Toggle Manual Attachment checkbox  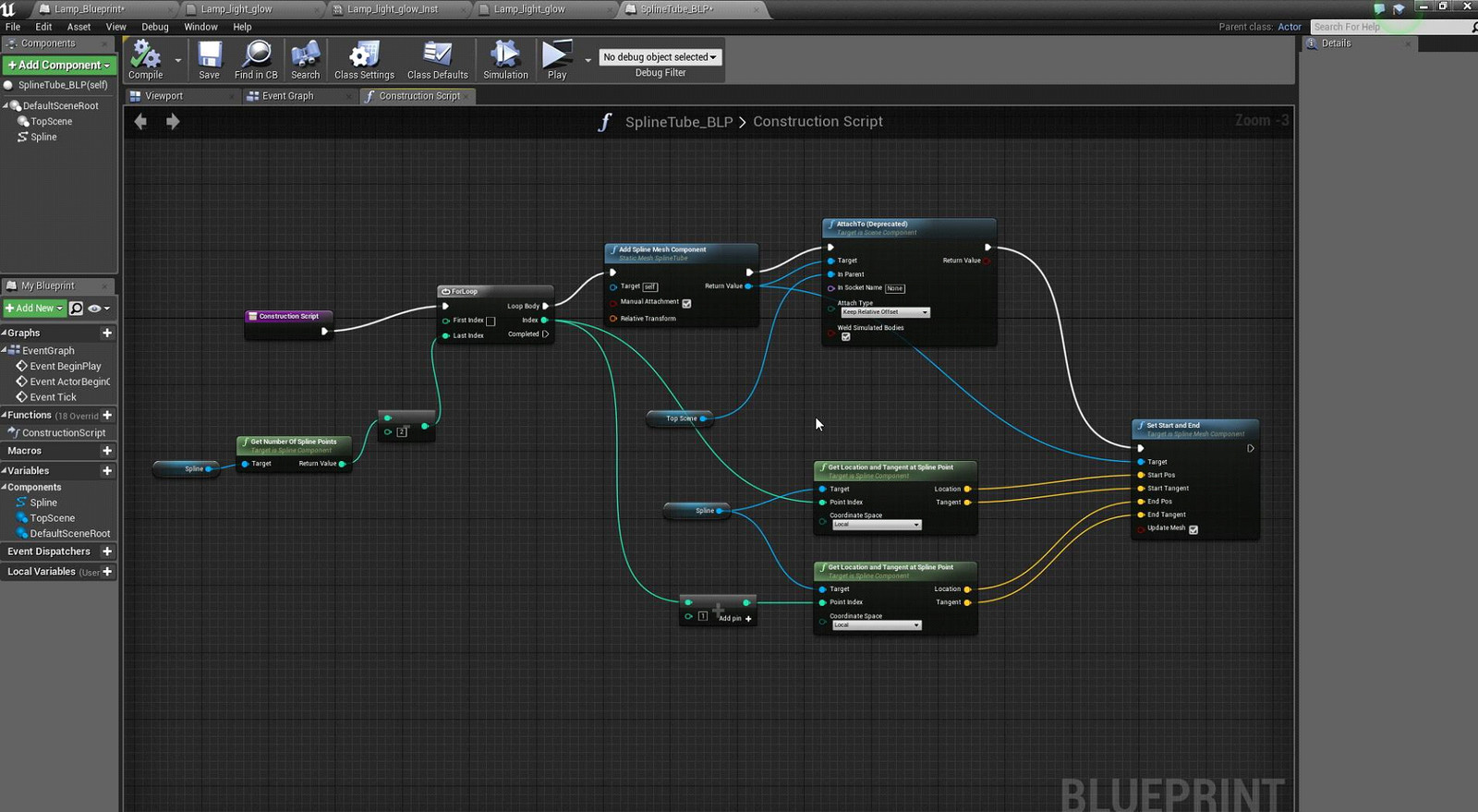686,303
